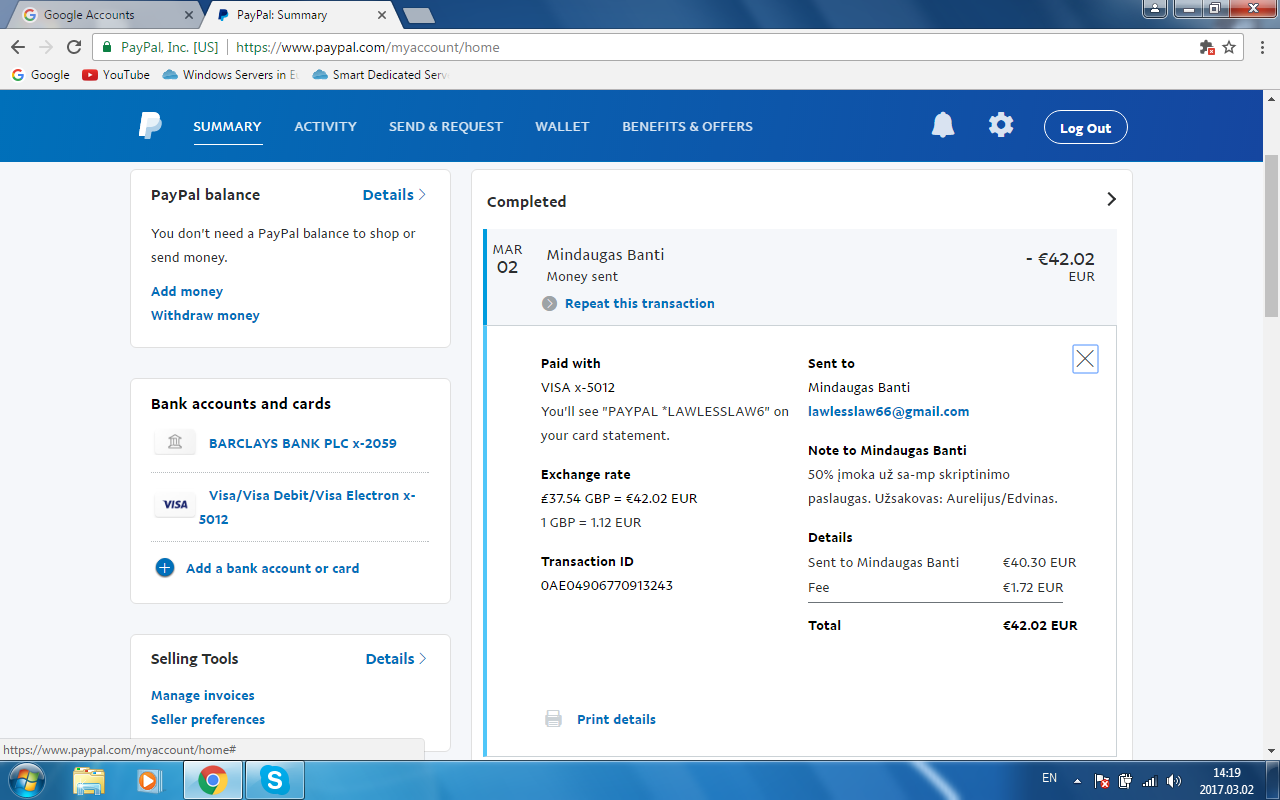Open Selling Tools Details chevron
This screenshot has width=1280, height=800.
pos(422,659)
